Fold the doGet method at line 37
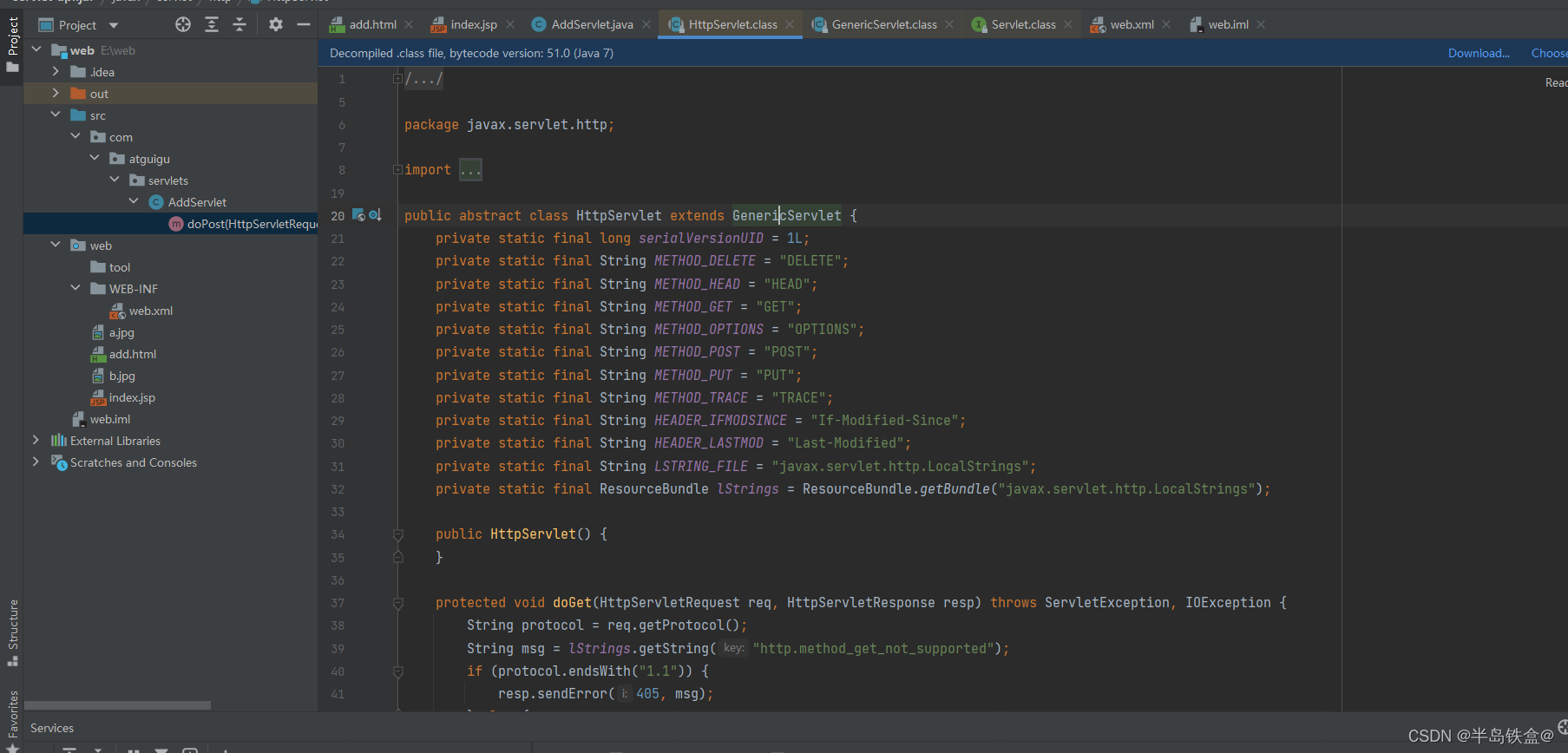This screenshot has height=753, width=1568. pyautogui.click(x=397, y=603)
